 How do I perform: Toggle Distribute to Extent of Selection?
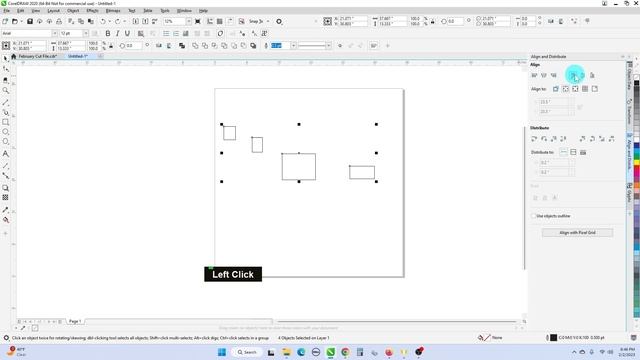pos(563,152)
